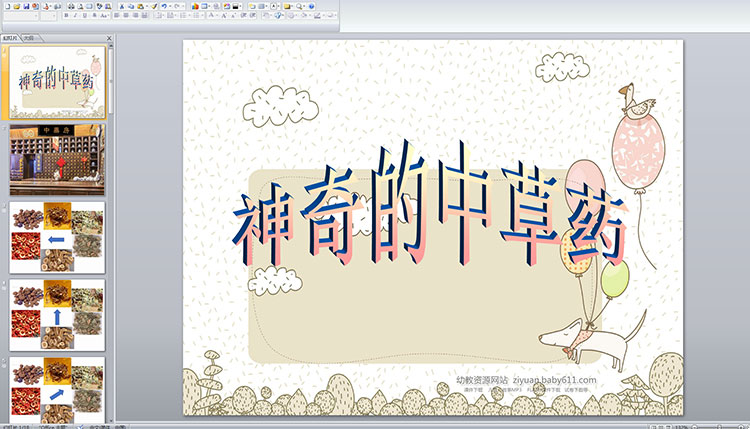Center align the text
Screen dimensions: 750x429
tap(126, 15)
